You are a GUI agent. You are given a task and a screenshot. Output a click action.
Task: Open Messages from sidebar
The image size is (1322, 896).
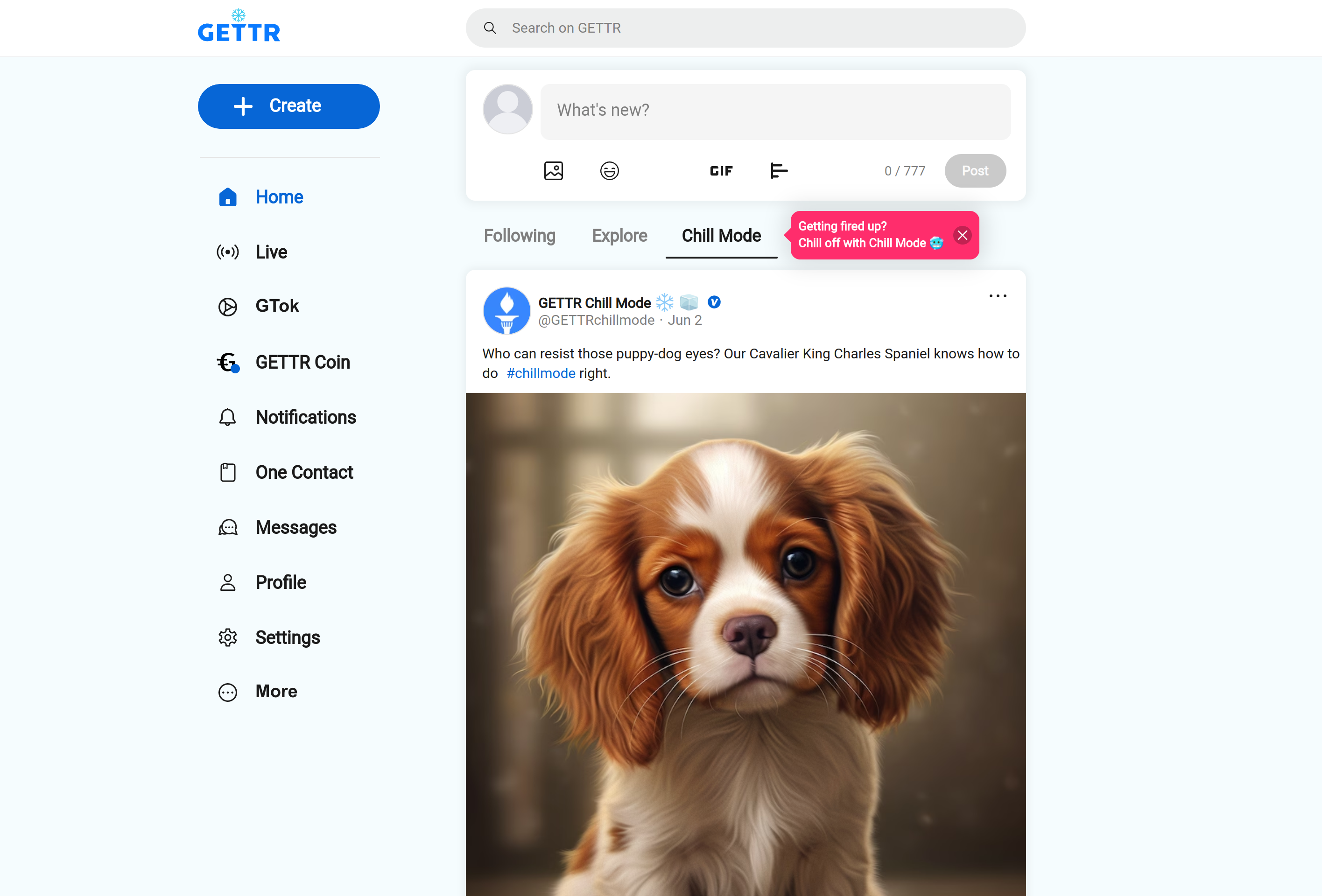tap(296, 528)
